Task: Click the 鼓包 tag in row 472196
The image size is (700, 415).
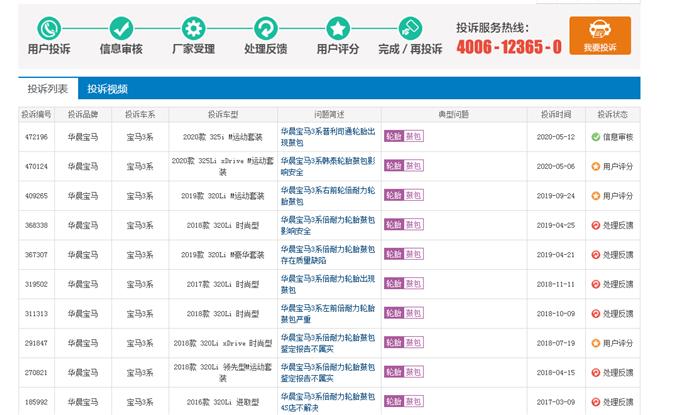Action: click(x=413, y=136)
